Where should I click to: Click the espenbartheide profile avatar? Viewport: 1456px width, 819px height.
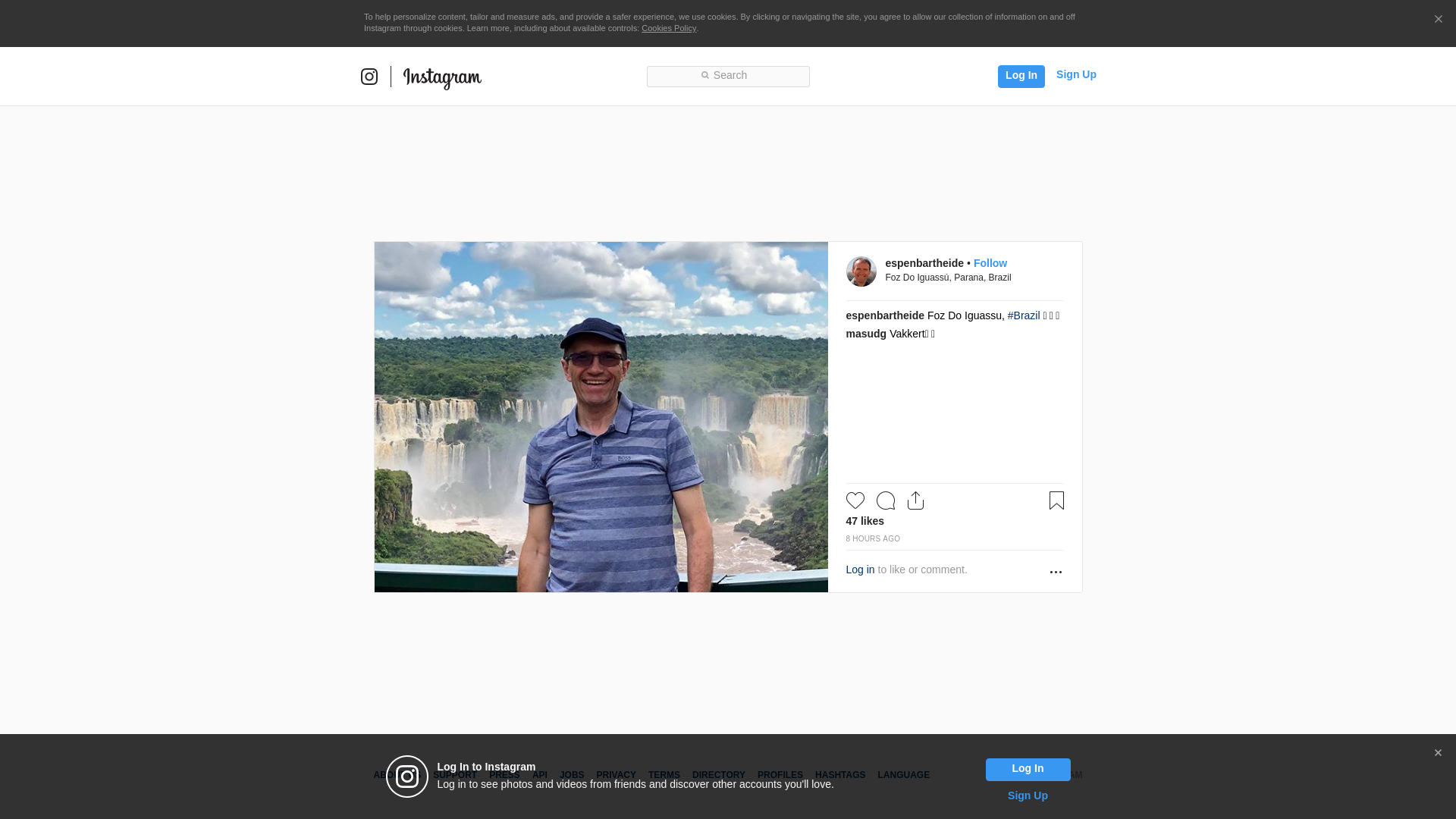[x=861, y=271]
